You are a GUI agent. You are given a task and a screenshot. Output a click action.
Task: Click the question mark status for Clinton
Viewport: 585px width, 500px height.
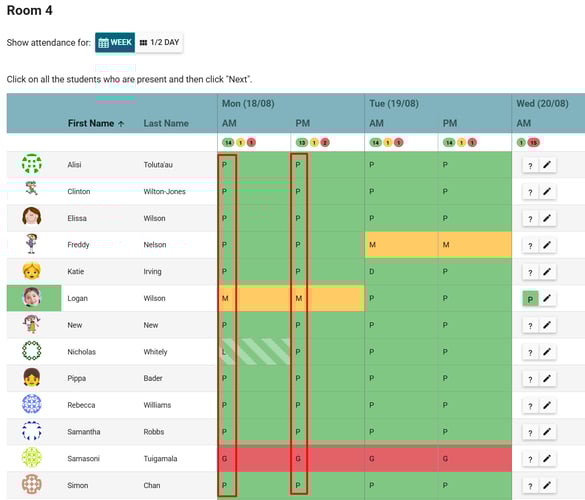[530, 192]
